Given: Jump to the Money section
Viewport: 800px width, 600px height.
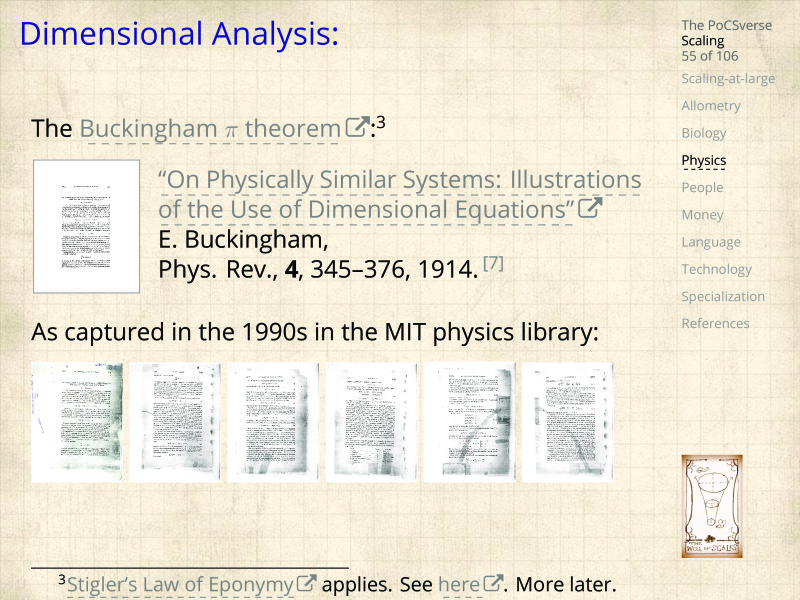Looking at the screenshot, I should coord(702,215).
